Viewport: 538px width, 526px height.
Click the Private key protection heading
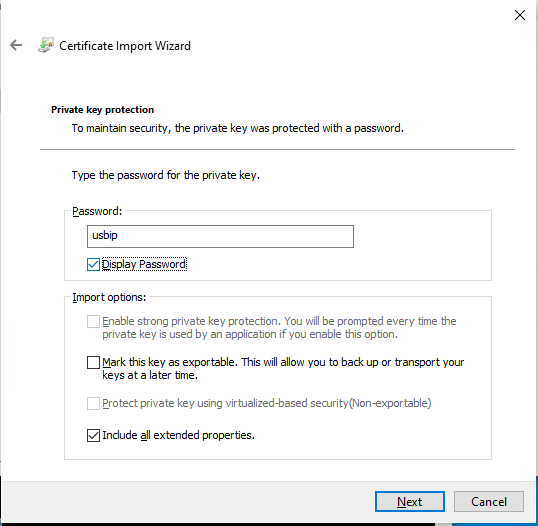[103, 110]
